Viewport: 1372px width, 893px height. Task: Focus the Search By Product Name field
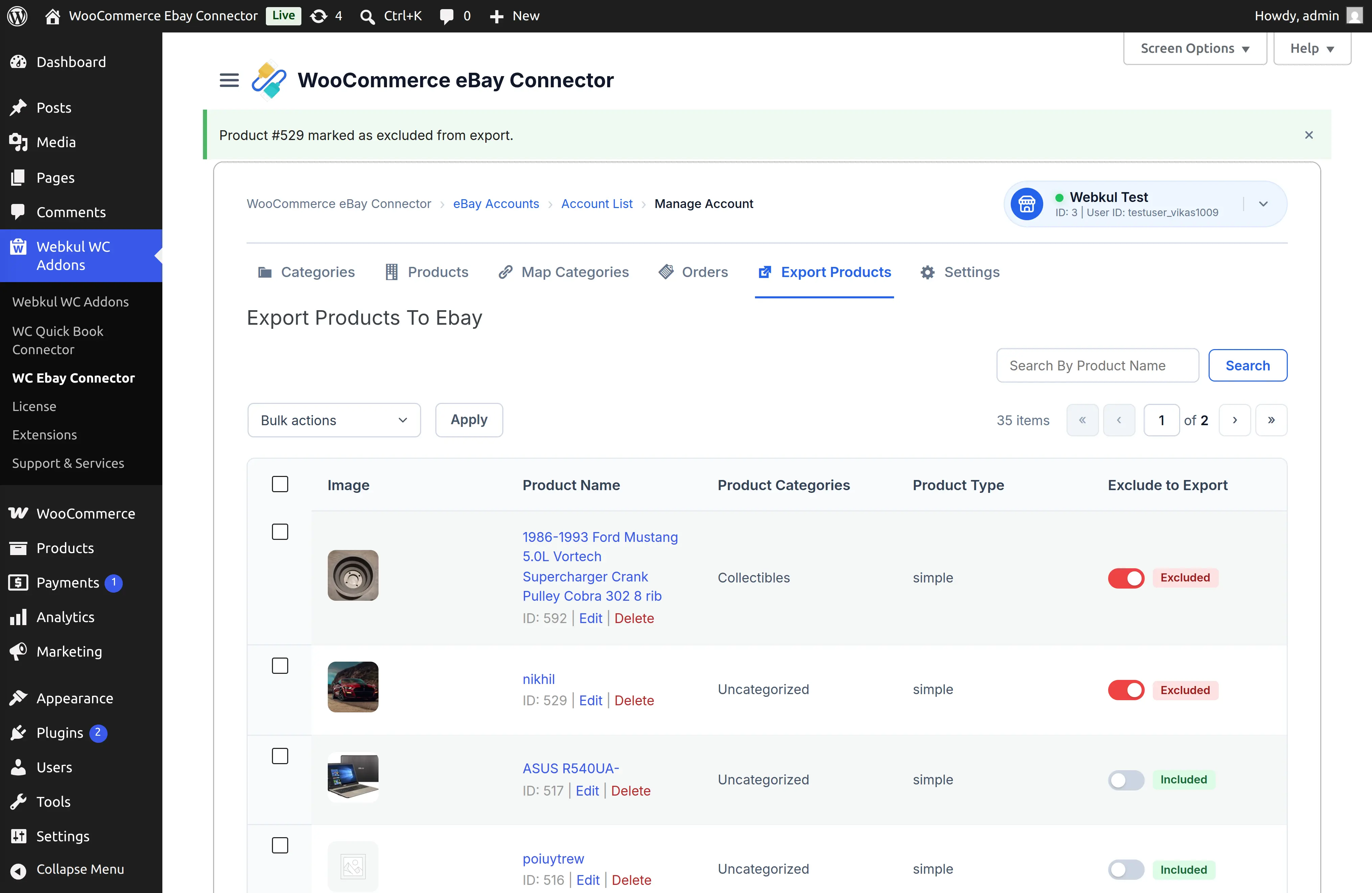click(1097, 365)
